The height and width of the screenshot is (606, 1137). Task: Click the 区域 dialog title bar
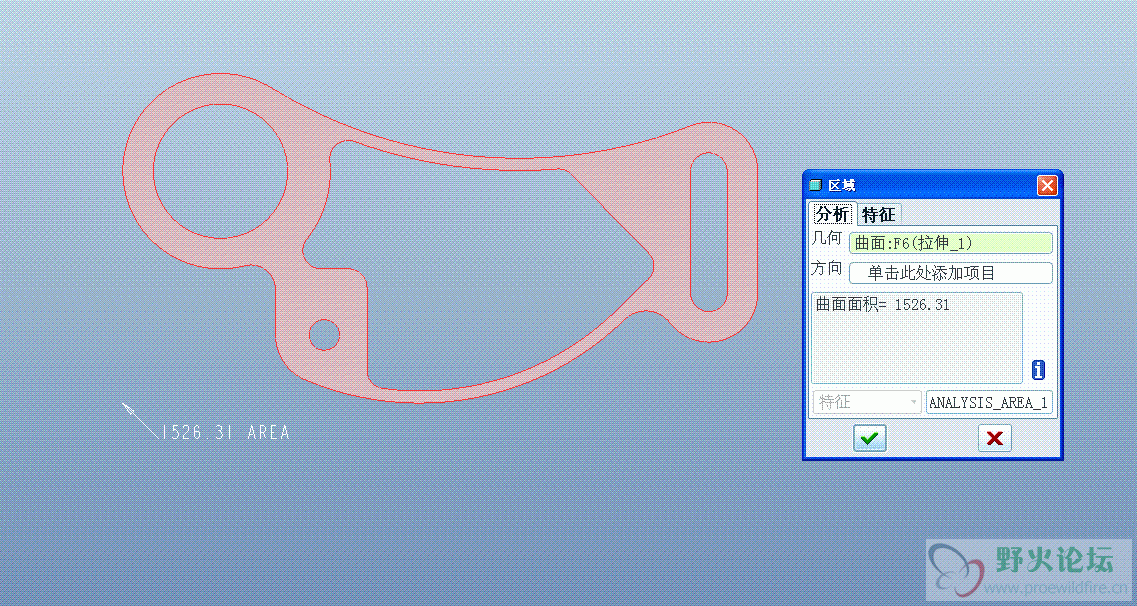pyautogui.click(x=933, y=186)
